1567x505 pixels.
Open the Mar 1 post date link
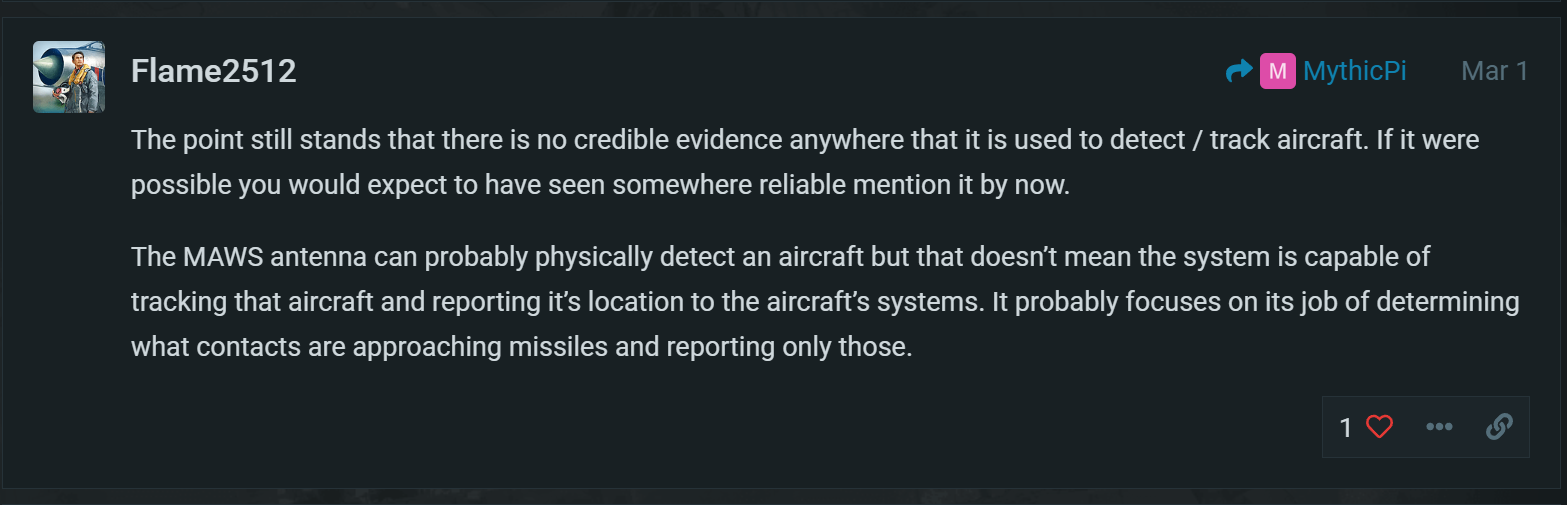click(x=1494, y=71)
